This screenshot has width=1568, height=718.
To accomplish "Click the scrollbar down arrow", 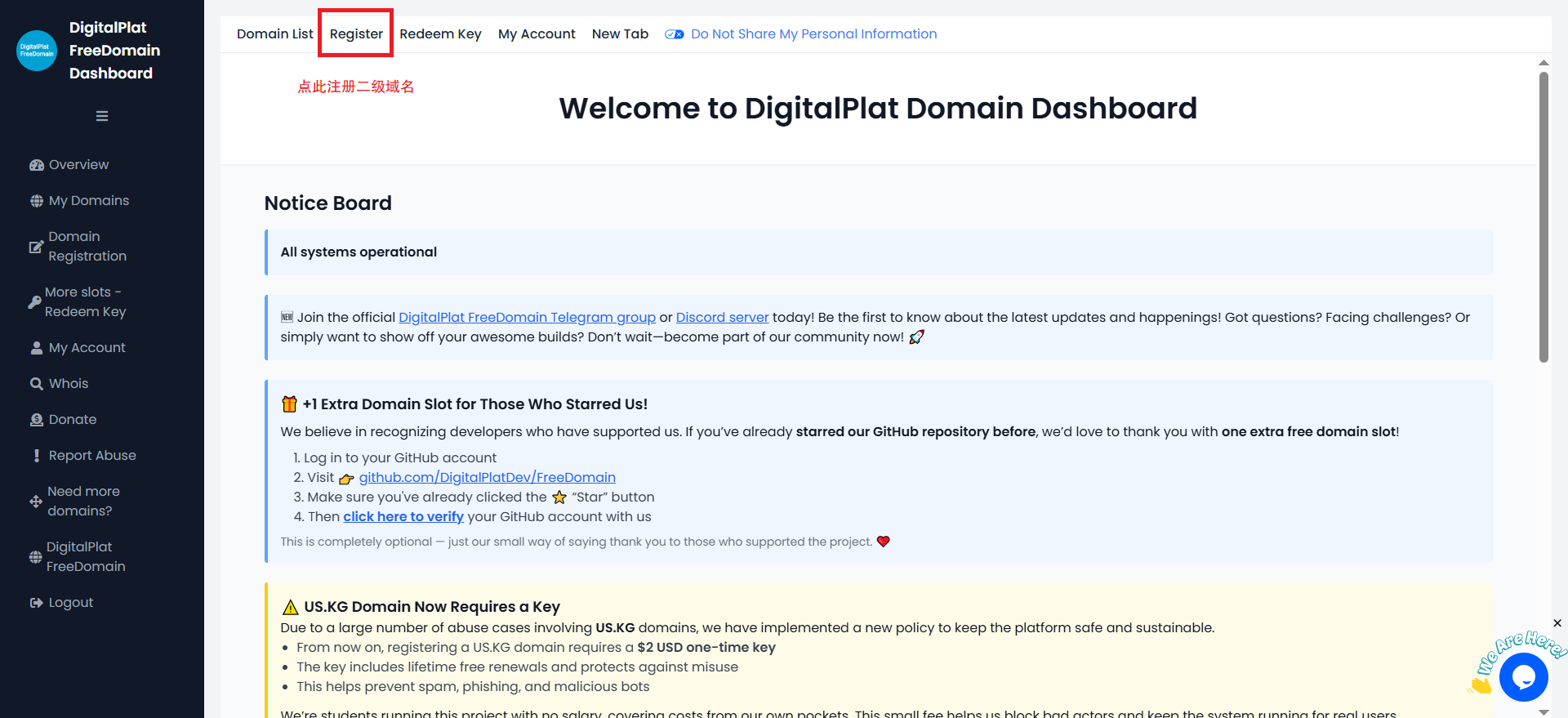I will pos(1543,711).
